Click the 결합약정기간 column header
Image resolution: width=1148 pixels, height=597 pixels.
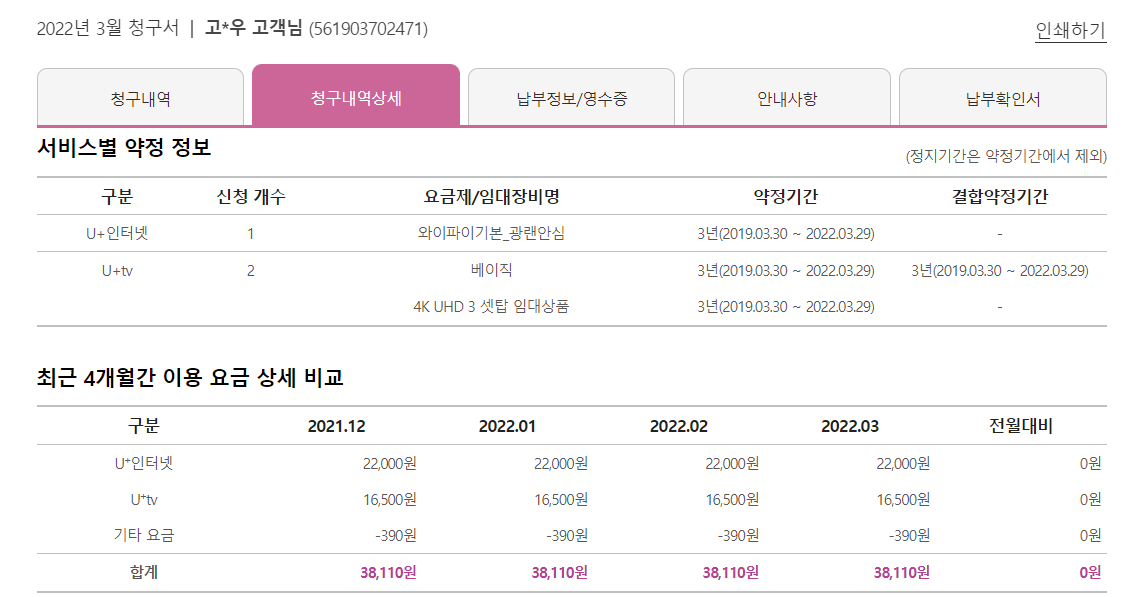pyautogui.click(x=999, y=196)
